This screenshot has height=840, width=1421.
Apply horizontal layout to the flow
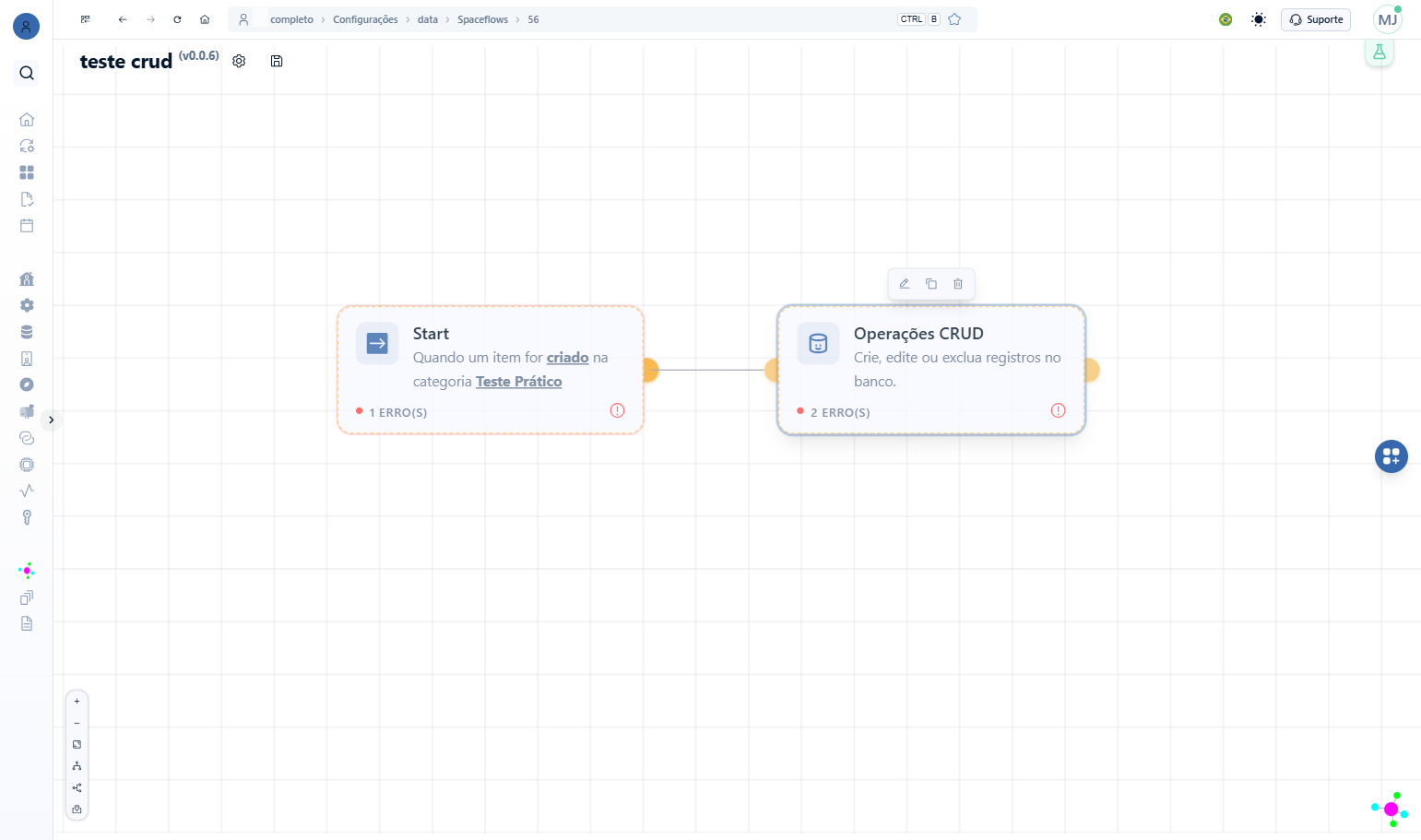tap(77, 788)
